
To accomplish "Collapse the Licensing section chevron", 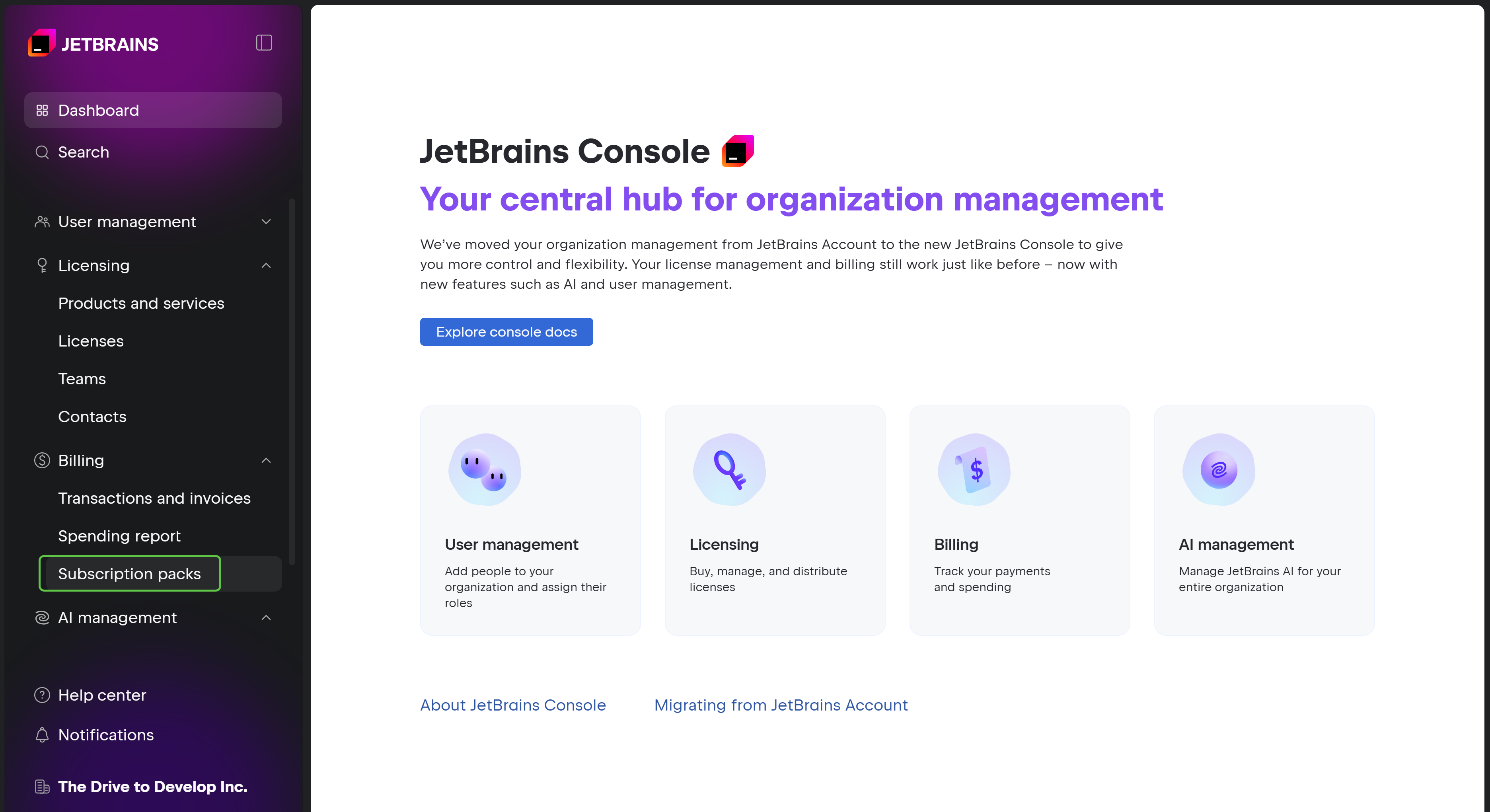I will tap(266, 265).
